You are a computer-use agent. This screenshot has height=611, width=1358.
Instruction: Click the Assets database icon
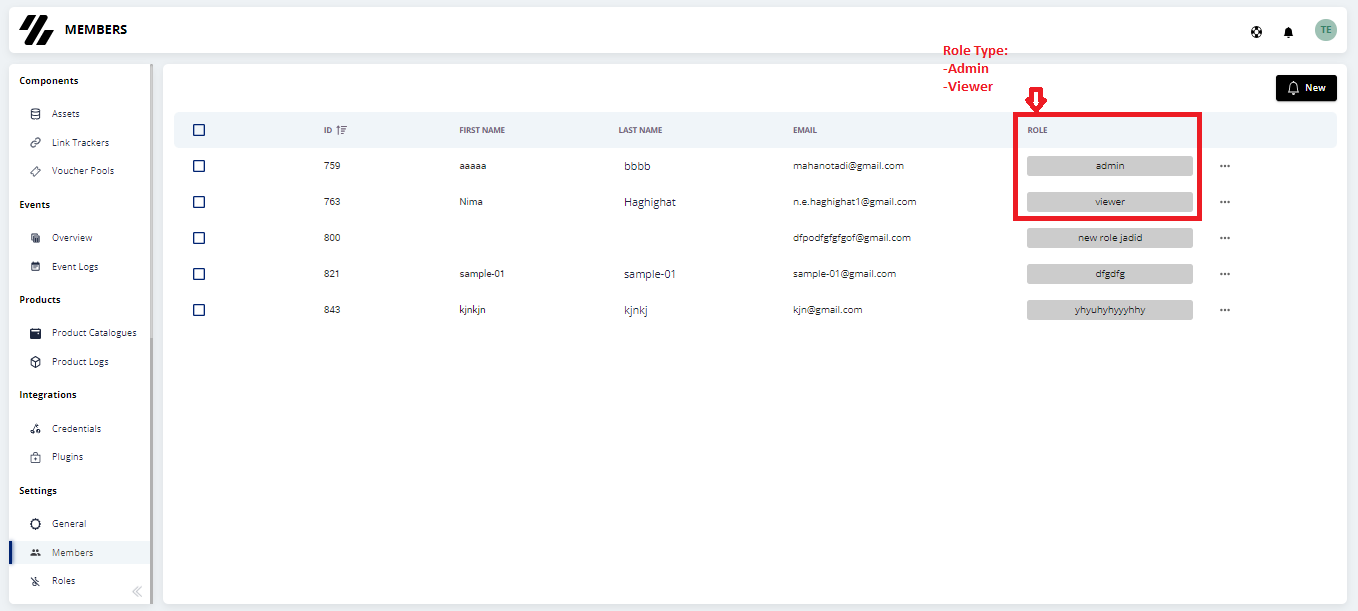click(36, 114)
